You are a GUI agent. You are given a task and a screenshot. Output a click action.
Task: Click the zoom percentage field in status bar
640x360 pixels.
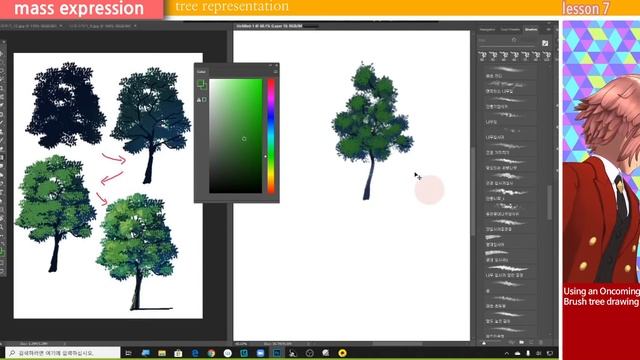click(241, 344)
